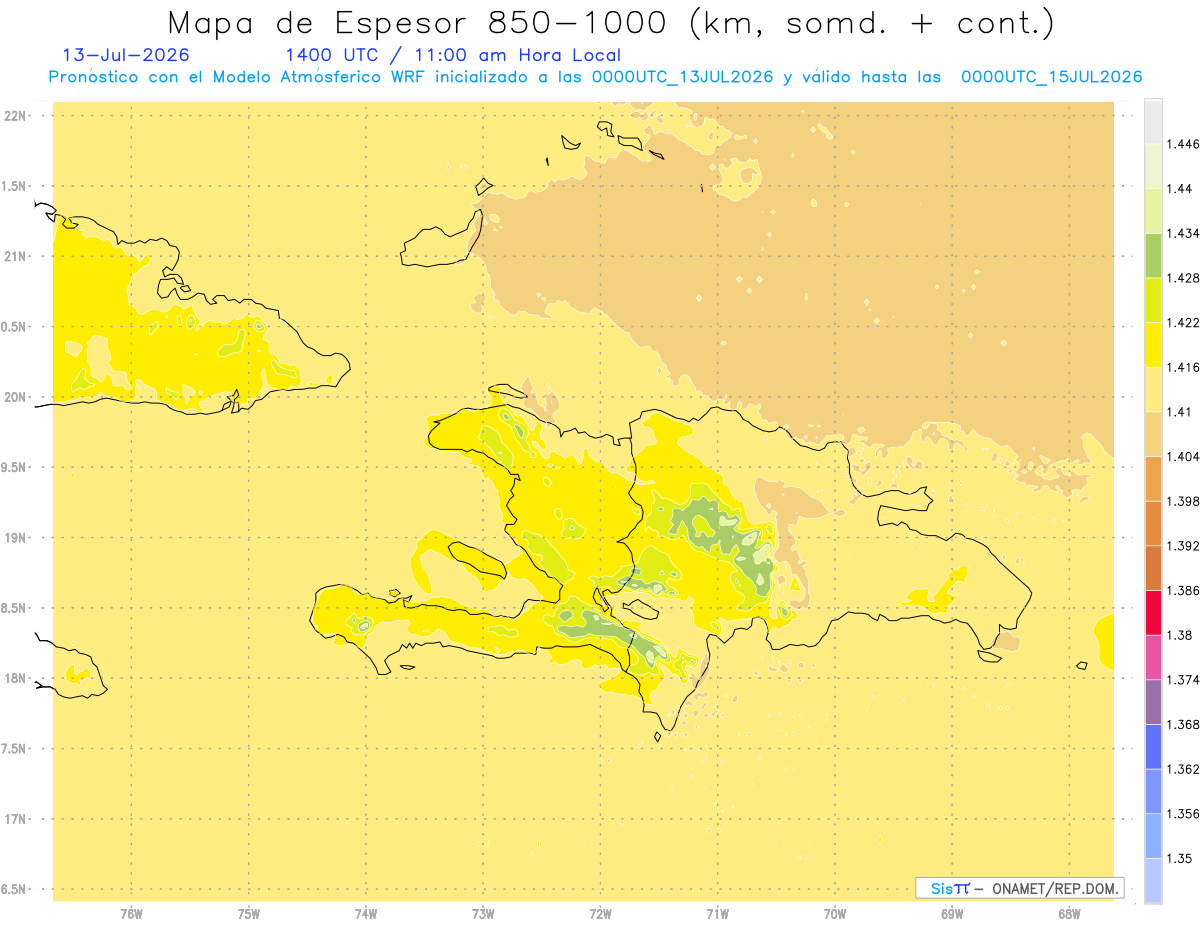Click the latitude label "17N"
This screenshot has width=1200, height=927.
pos(14,819)
